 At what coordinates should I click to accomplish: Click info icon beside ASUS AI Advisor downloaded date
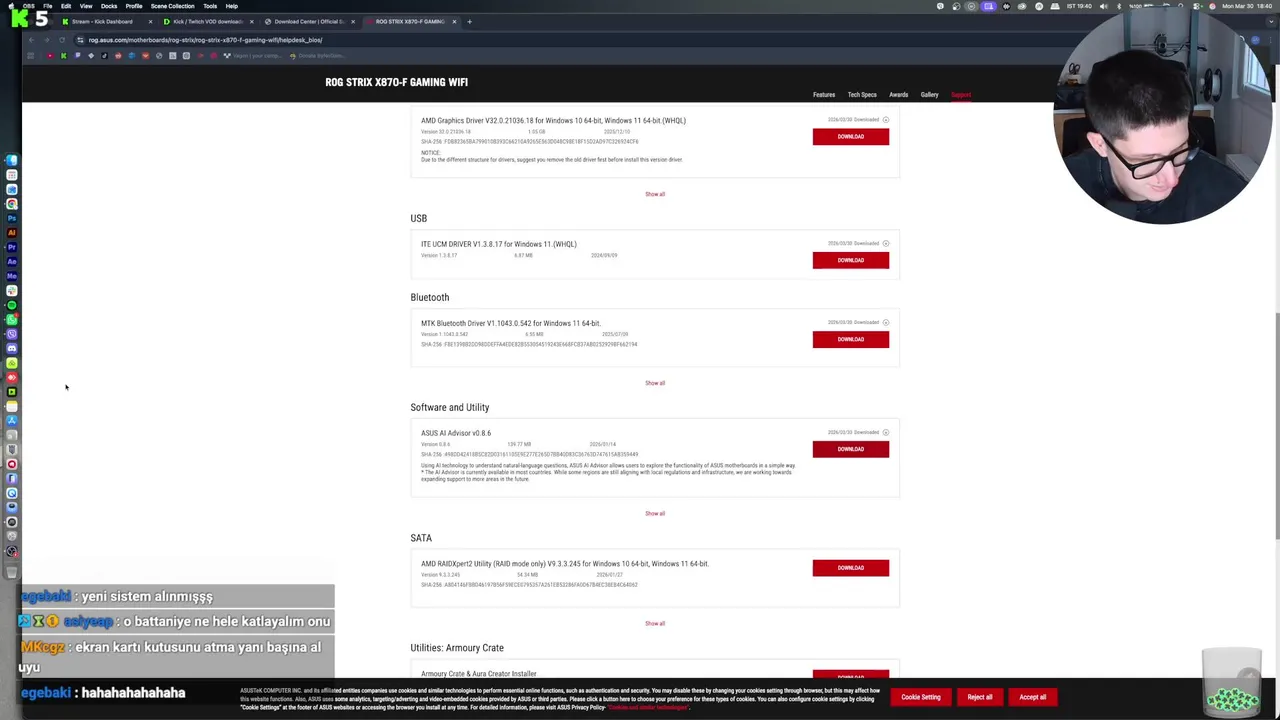point(886,432)
